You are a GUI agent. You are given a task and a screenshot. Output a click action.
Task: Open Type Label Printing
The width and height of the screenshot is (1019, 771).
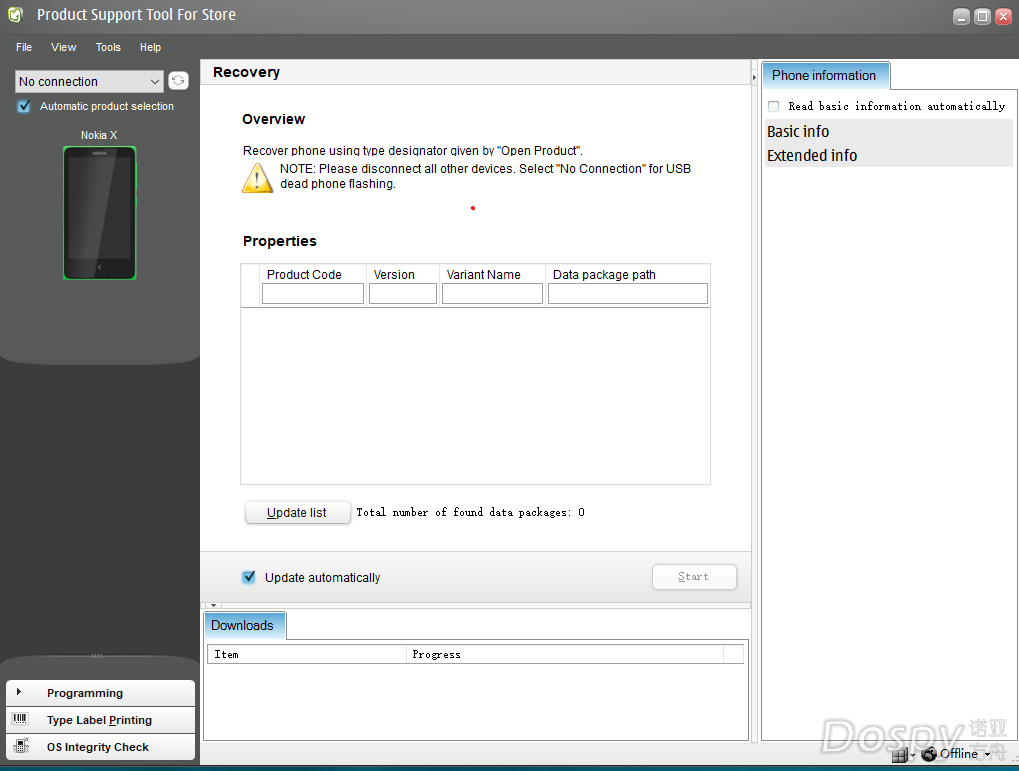point(99,720)
